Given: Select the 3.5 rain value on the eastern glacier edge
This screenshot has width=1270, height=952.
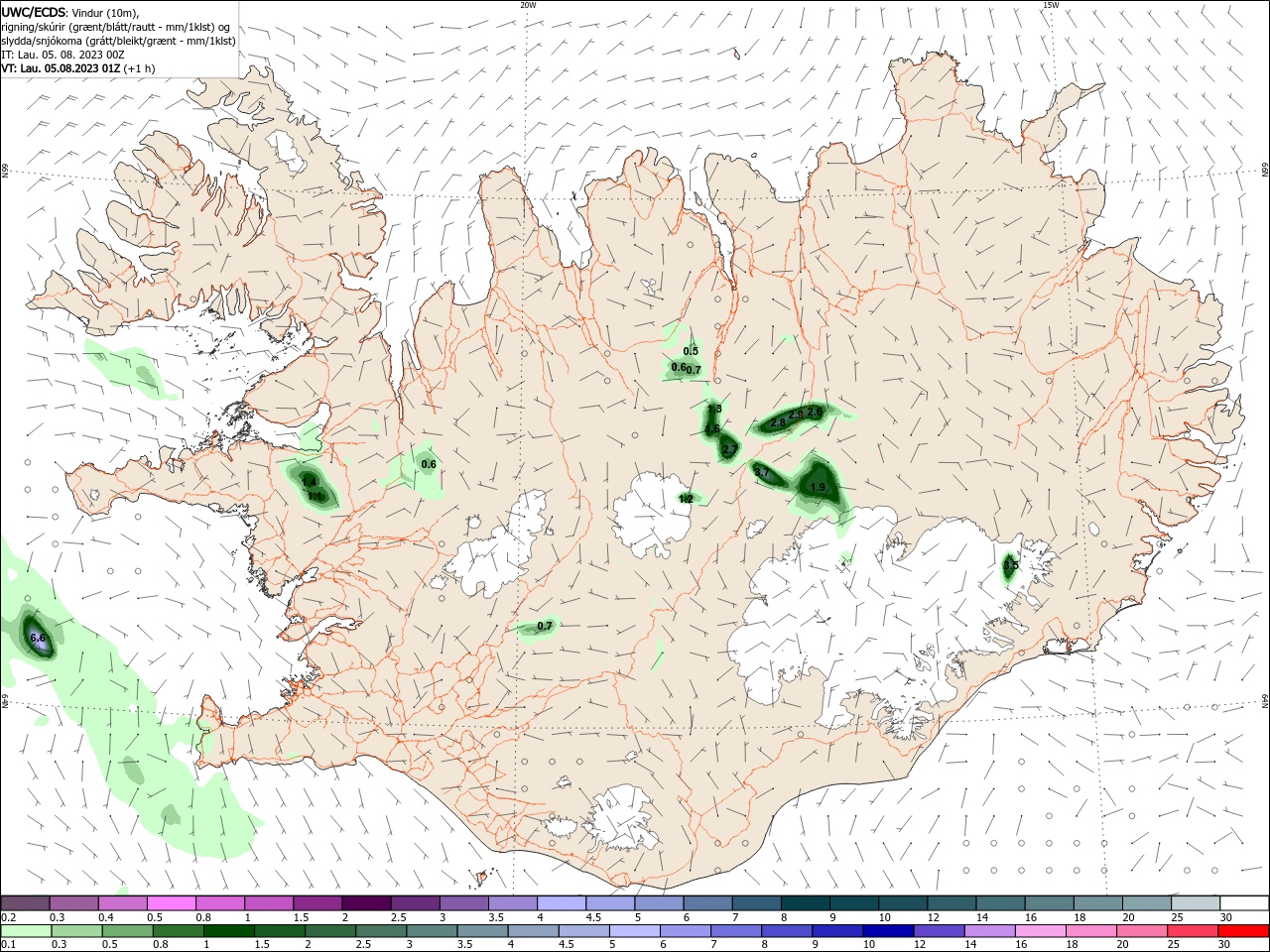Looking at the screenshot, I should pos(1010,566).
